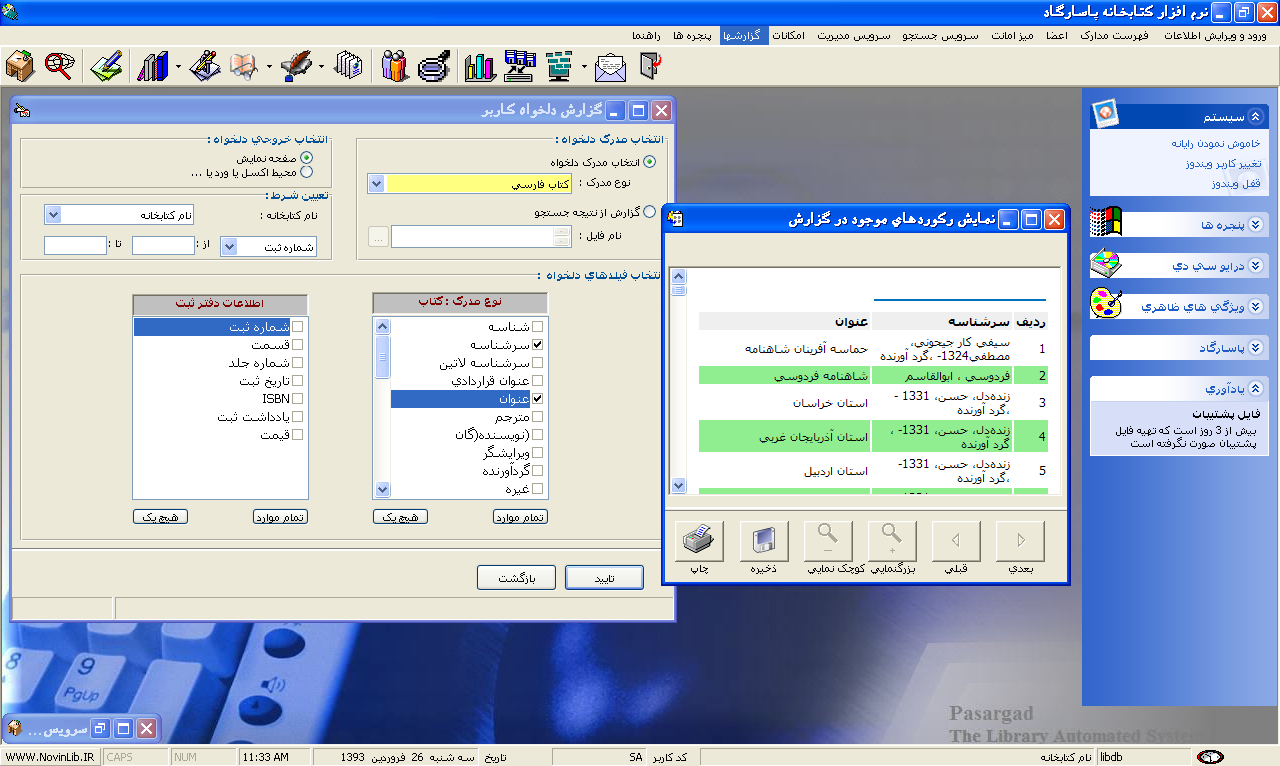Open the نوع مدرک dropdown showing کتاب فارسی

(376, 184)
